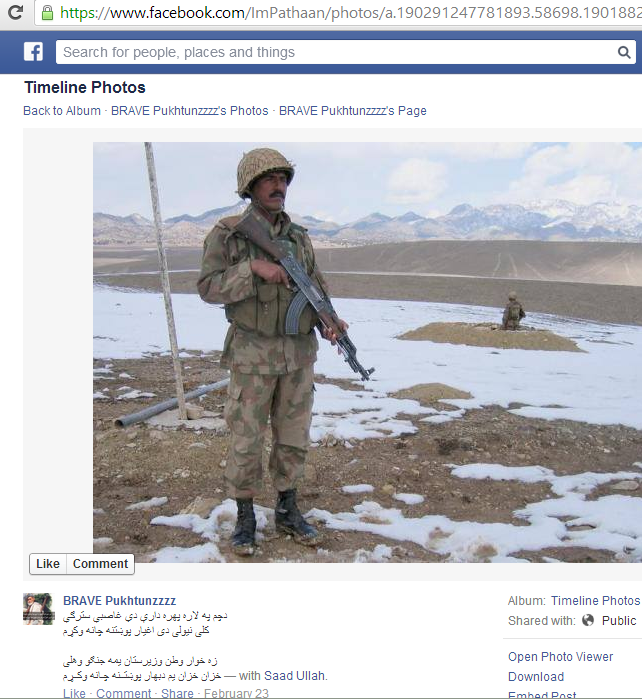Click the browser reload icon
642x699 pixels.
tap(15, 12)
